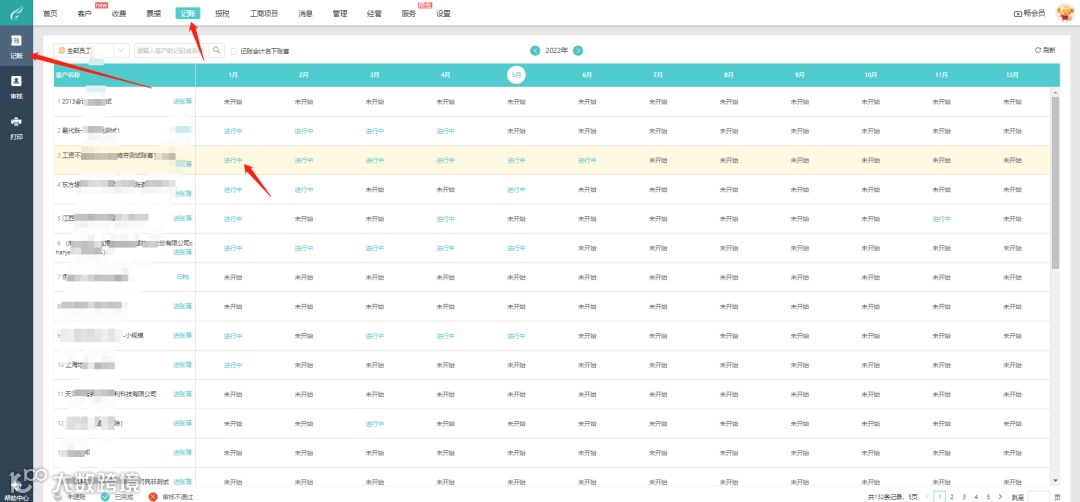Open the 消息 top menu
Viewport: 1080px width, 502px height.
[x=306, y=13]
